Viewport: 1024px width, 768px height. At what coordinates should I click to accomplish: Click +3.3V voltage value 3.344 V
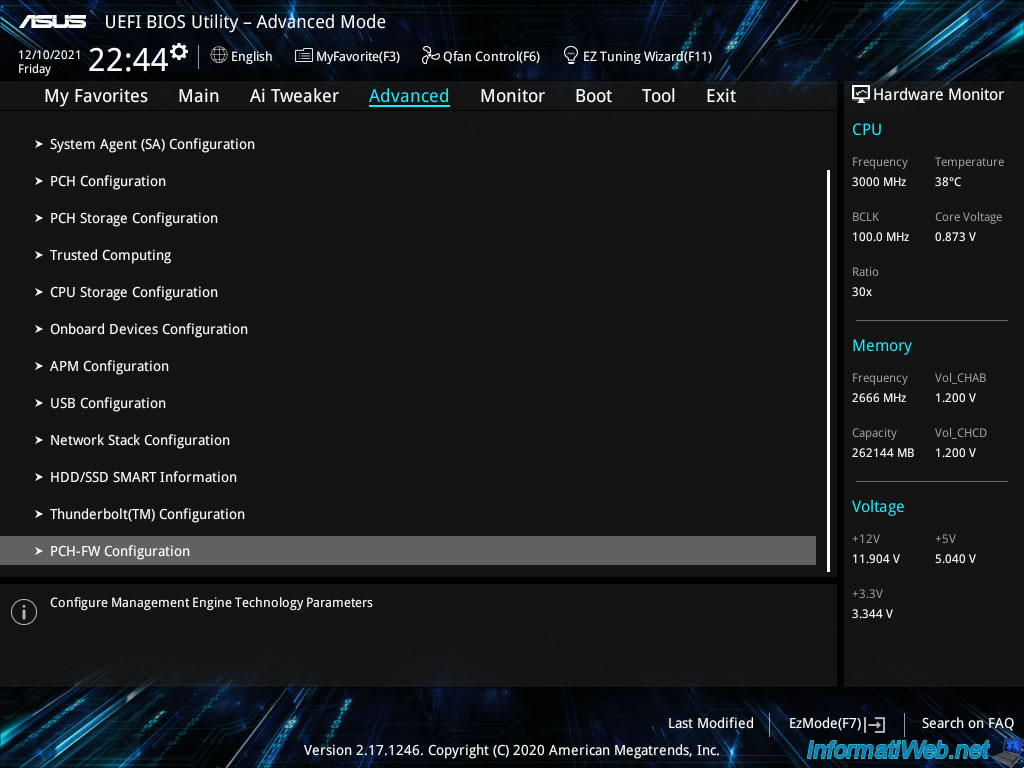click(x=872, y=614)
